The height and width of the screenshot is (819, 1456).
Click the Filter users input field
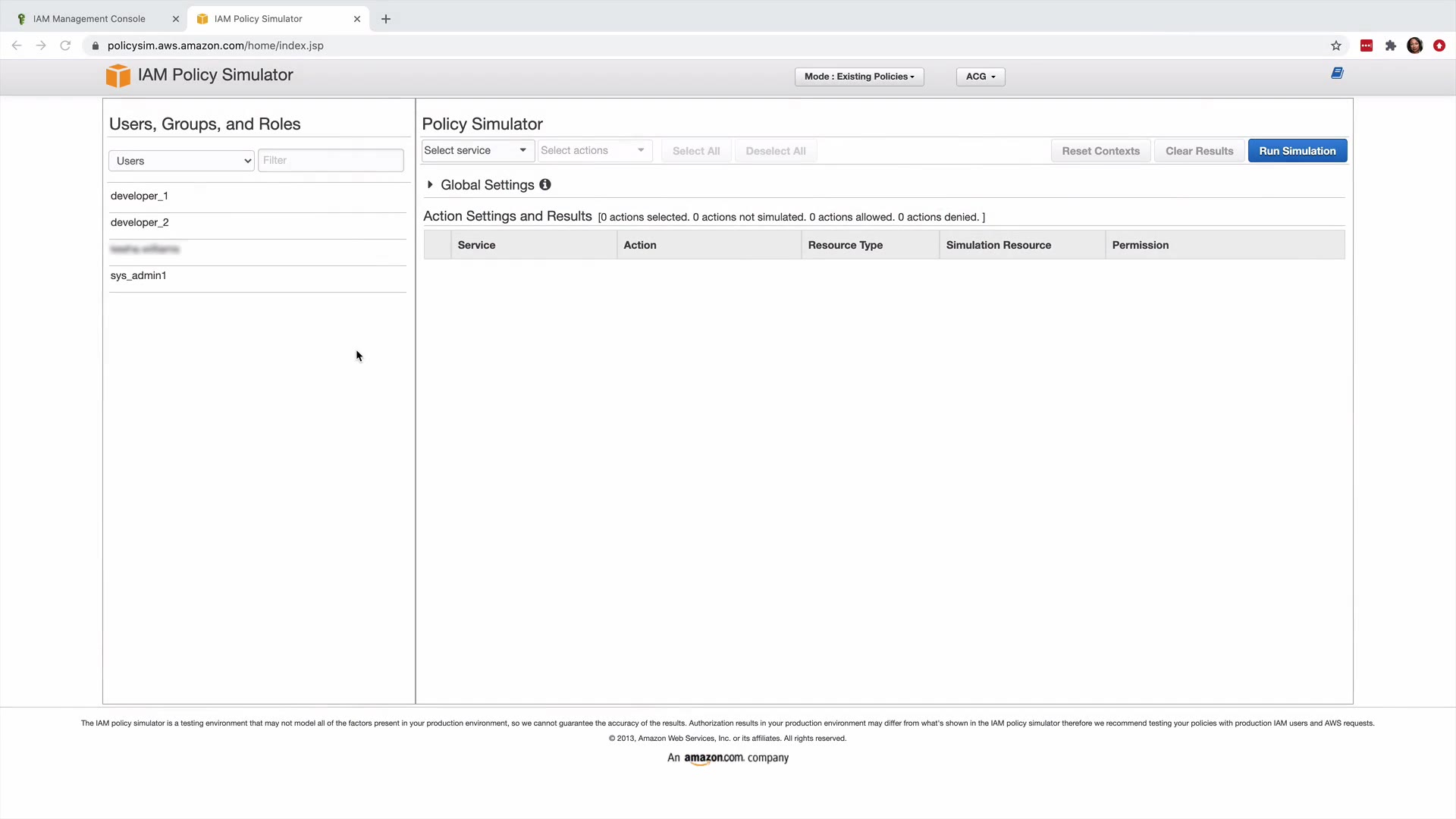point(331,160)
